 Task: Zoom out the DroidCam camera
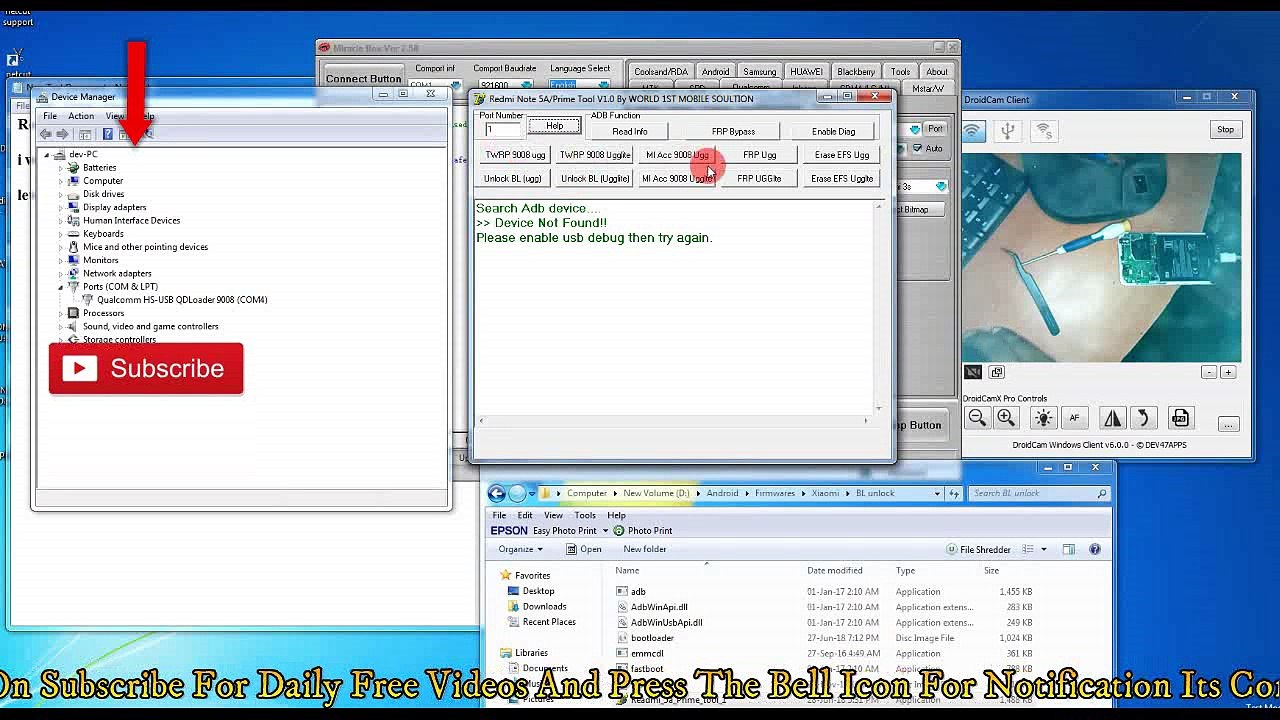[x=977, y=419]
